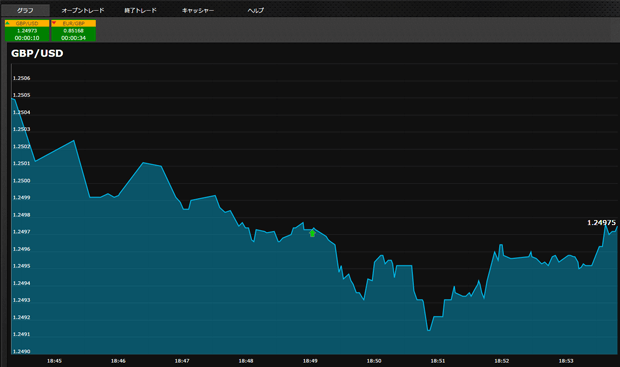
Task: Click red down arrow on EUR/GBP tile
Action: [x=54, y=23]
